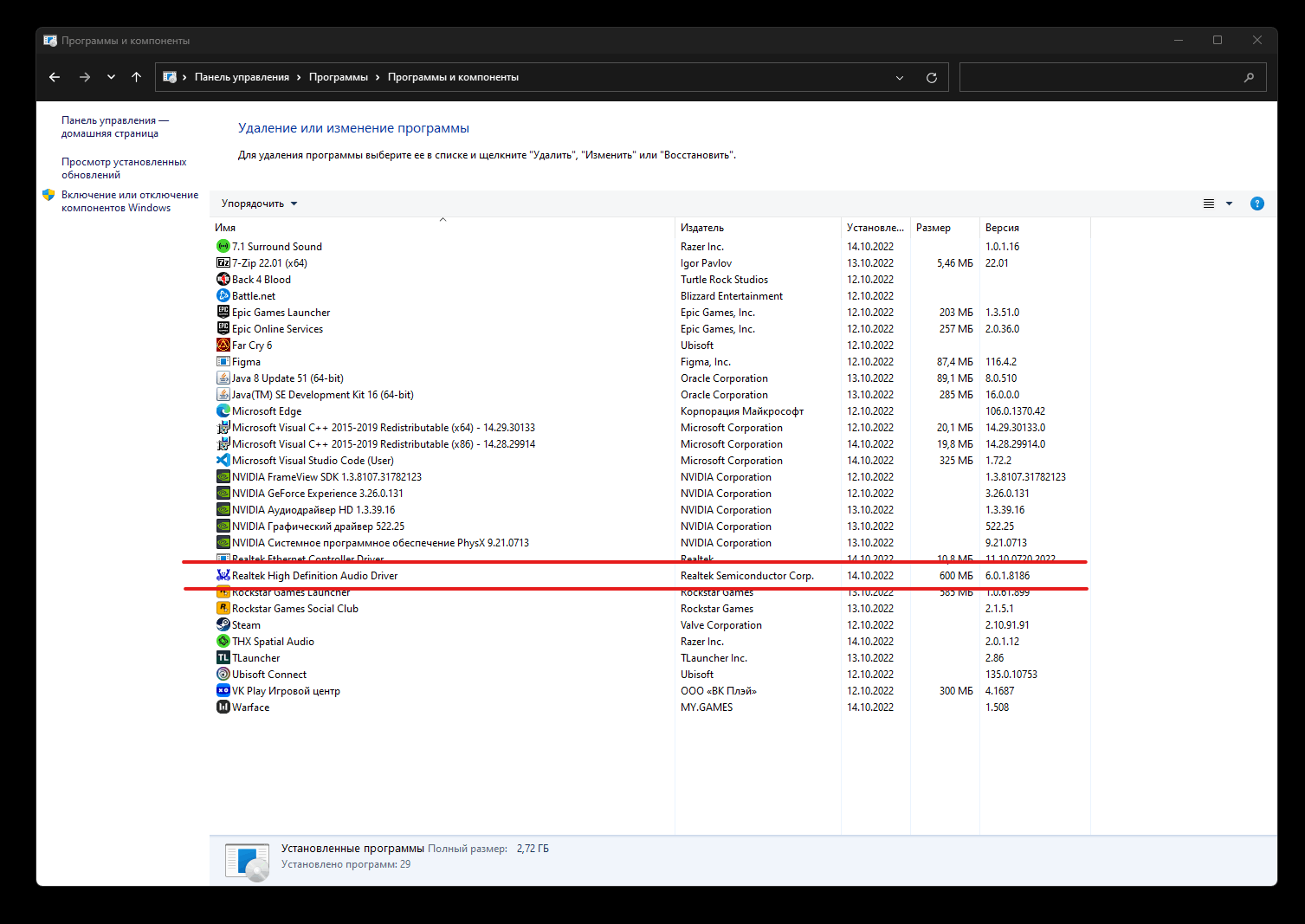Refresh the address bar location

click(x=932, y=77)
